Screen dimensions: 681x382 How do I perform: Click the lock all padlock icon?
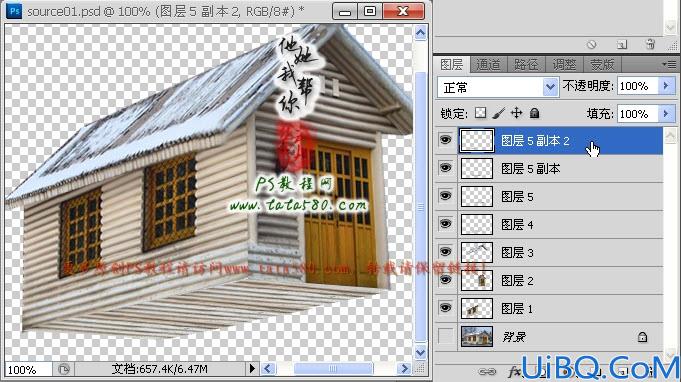(x=534, y=113)
